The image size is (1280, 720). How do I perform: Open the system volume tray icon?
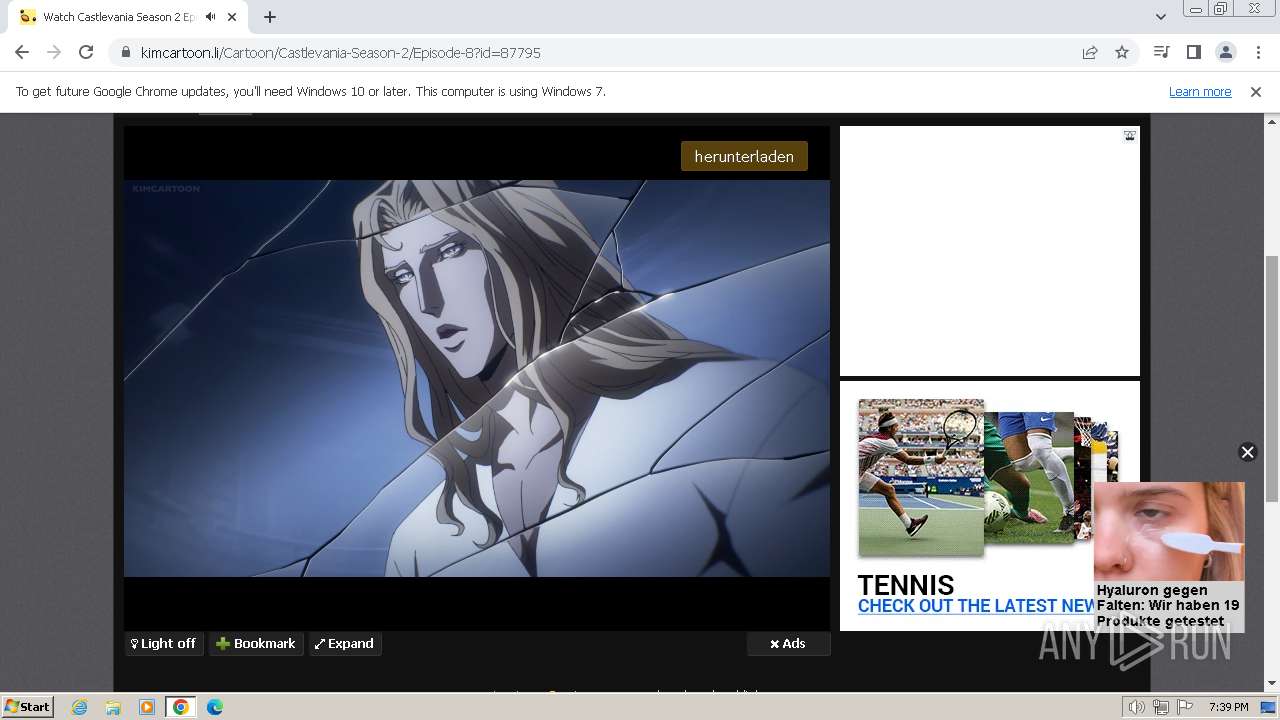pos(1136,707)
